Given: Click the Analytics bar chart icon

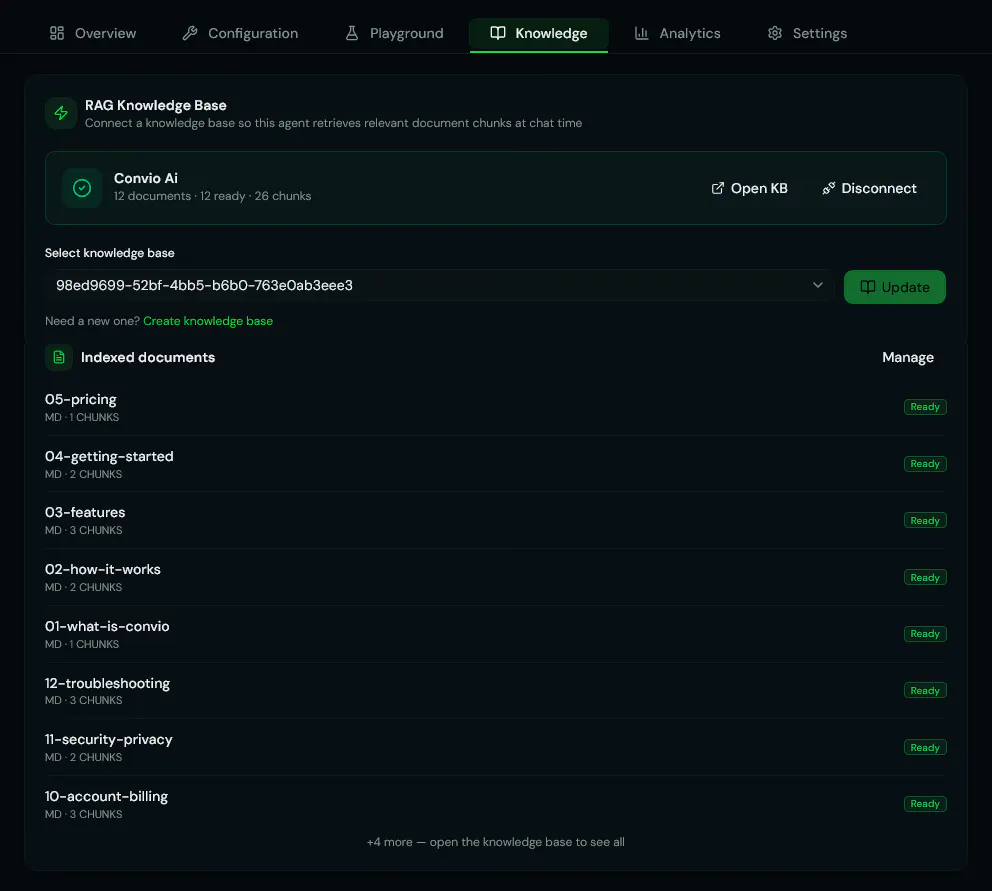Looking at the screenshot, I should point(642,34).
